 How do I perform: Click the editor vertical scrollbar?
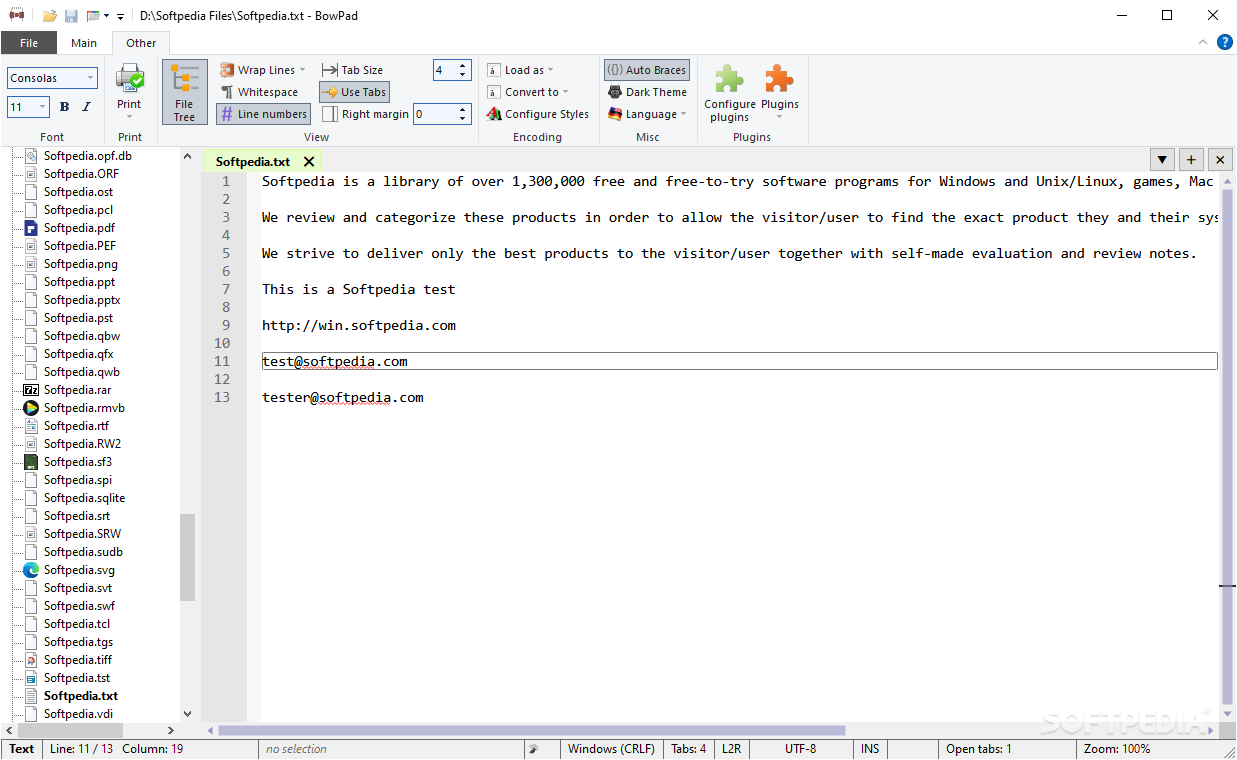(x=1227, y=445)
